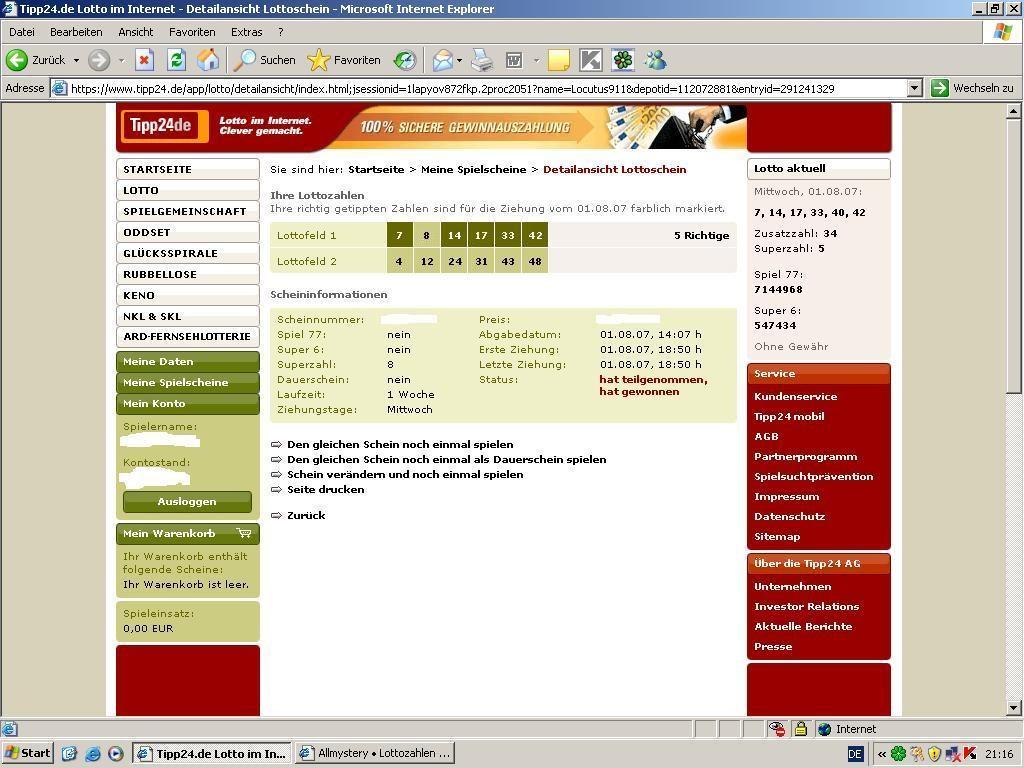The image size is (1024, 768).
Task: Click the Tipp24de logo
Action: tap(164, 125)
